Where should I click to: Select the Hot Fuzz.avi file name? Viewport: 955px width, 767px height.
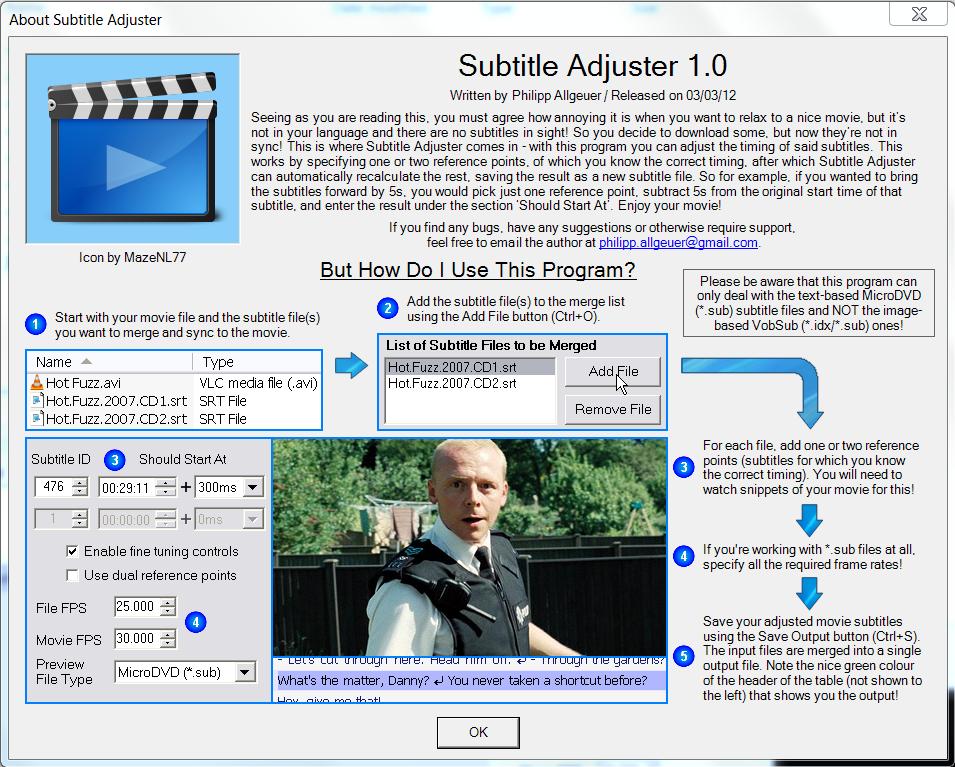pos(83,383)
